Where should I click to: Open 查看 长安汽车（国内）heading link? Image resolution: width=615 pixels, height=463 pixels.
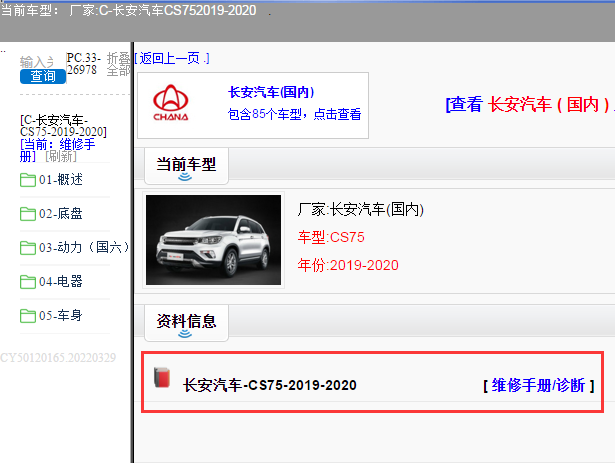point(529,105)
